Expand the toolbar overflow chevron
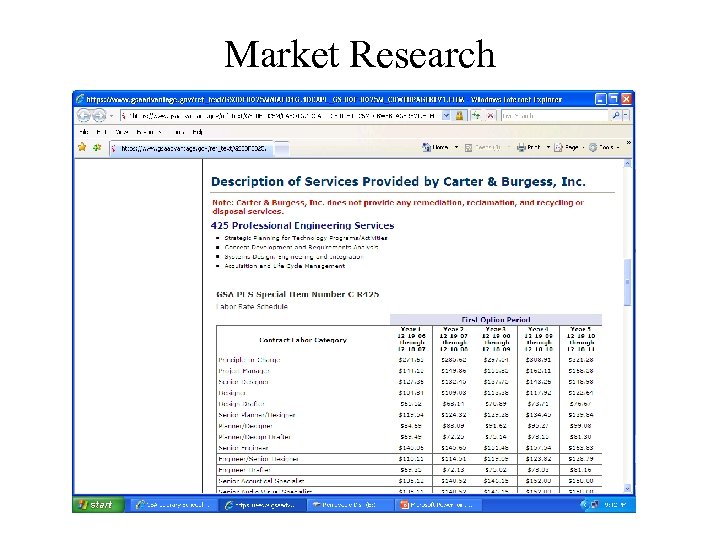This screenshot has width=720, height=540. (629, 144)
